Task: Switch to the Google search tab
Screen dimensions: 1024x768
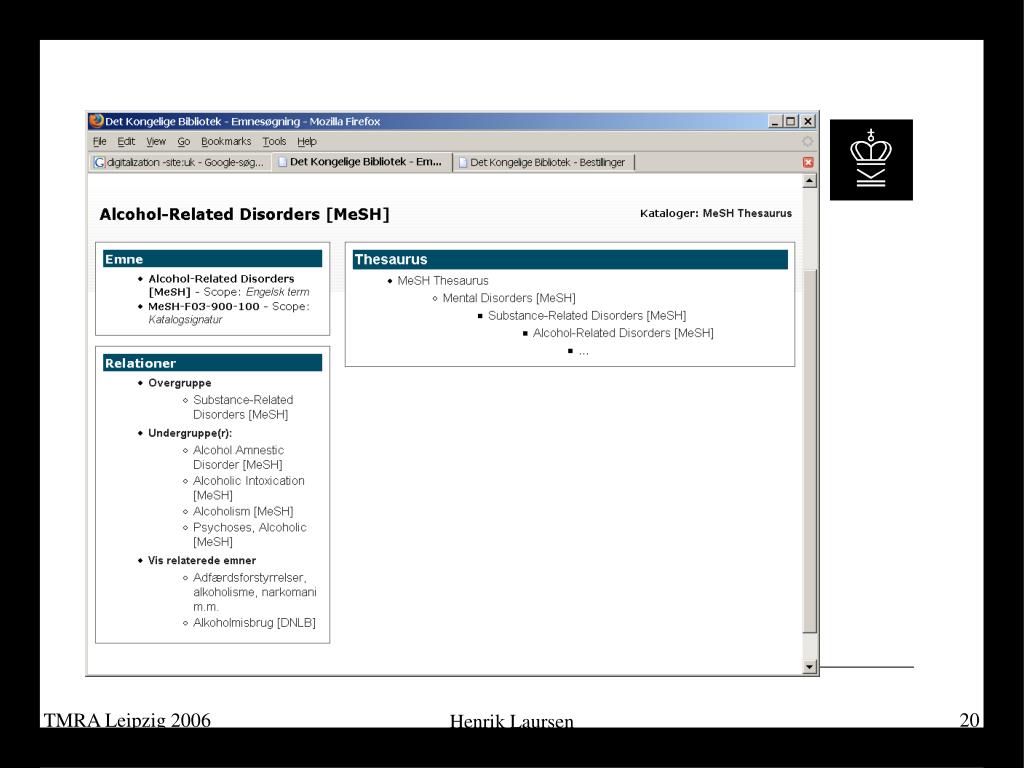Action: tap(179, 162)
